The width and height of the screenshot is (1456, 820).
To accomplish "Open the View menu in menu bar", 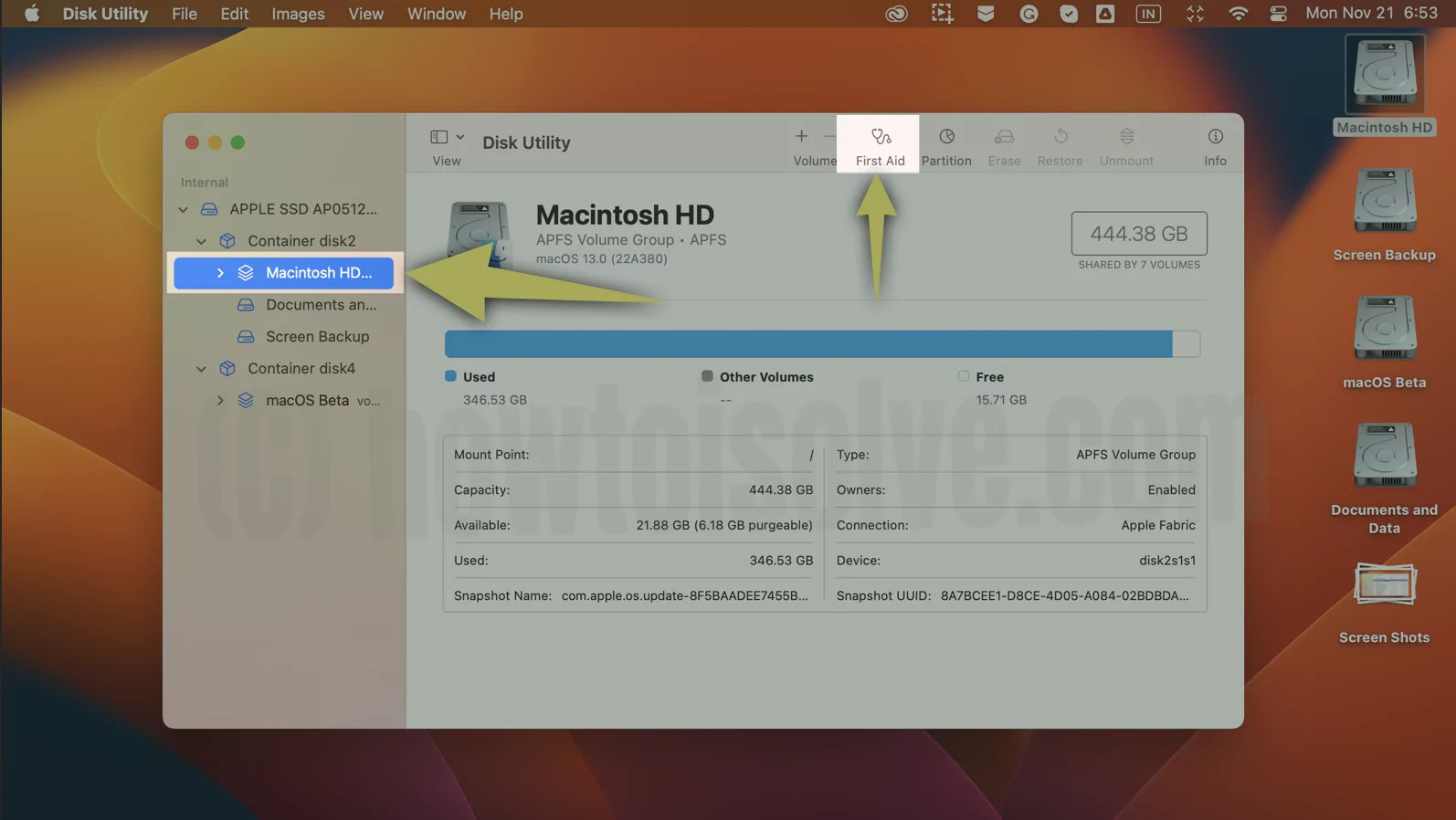I will 365,14.
